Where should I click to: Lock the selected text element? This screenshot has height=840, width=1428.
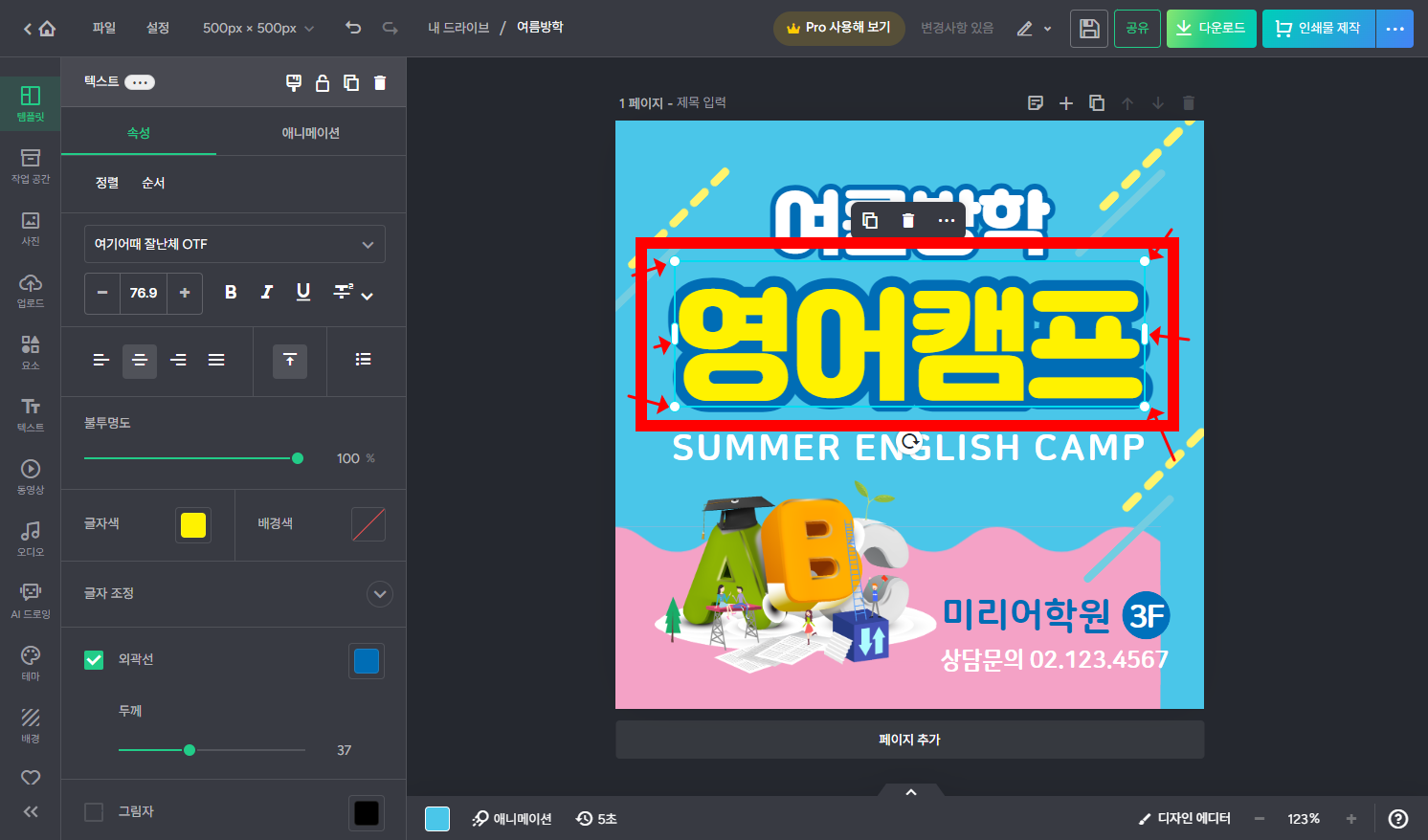pos(323,82)
